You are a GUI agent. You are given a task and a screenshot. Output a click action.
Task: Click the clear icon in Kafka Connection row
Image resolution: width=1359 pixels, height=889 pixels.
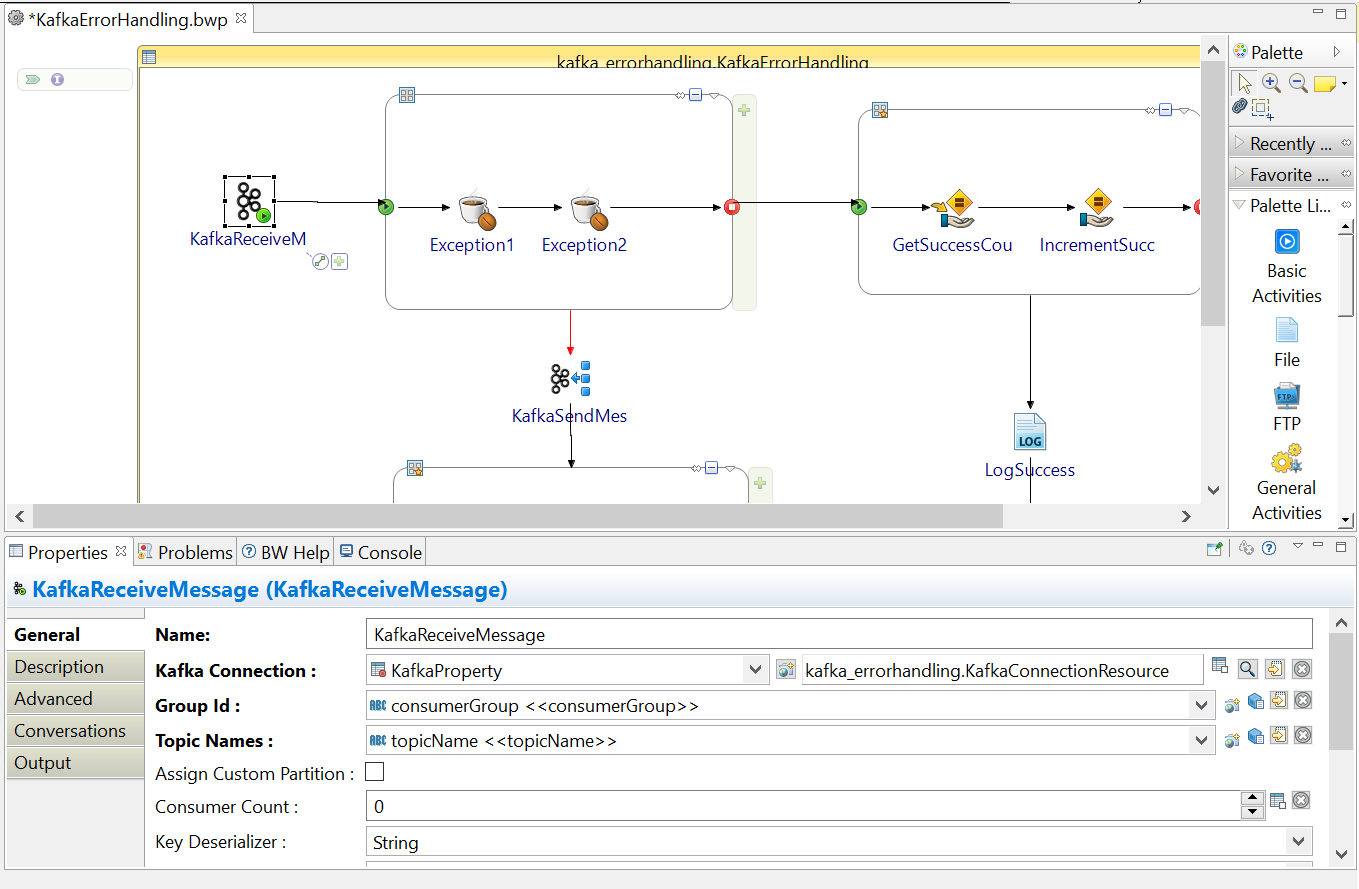pos(1302,669)
